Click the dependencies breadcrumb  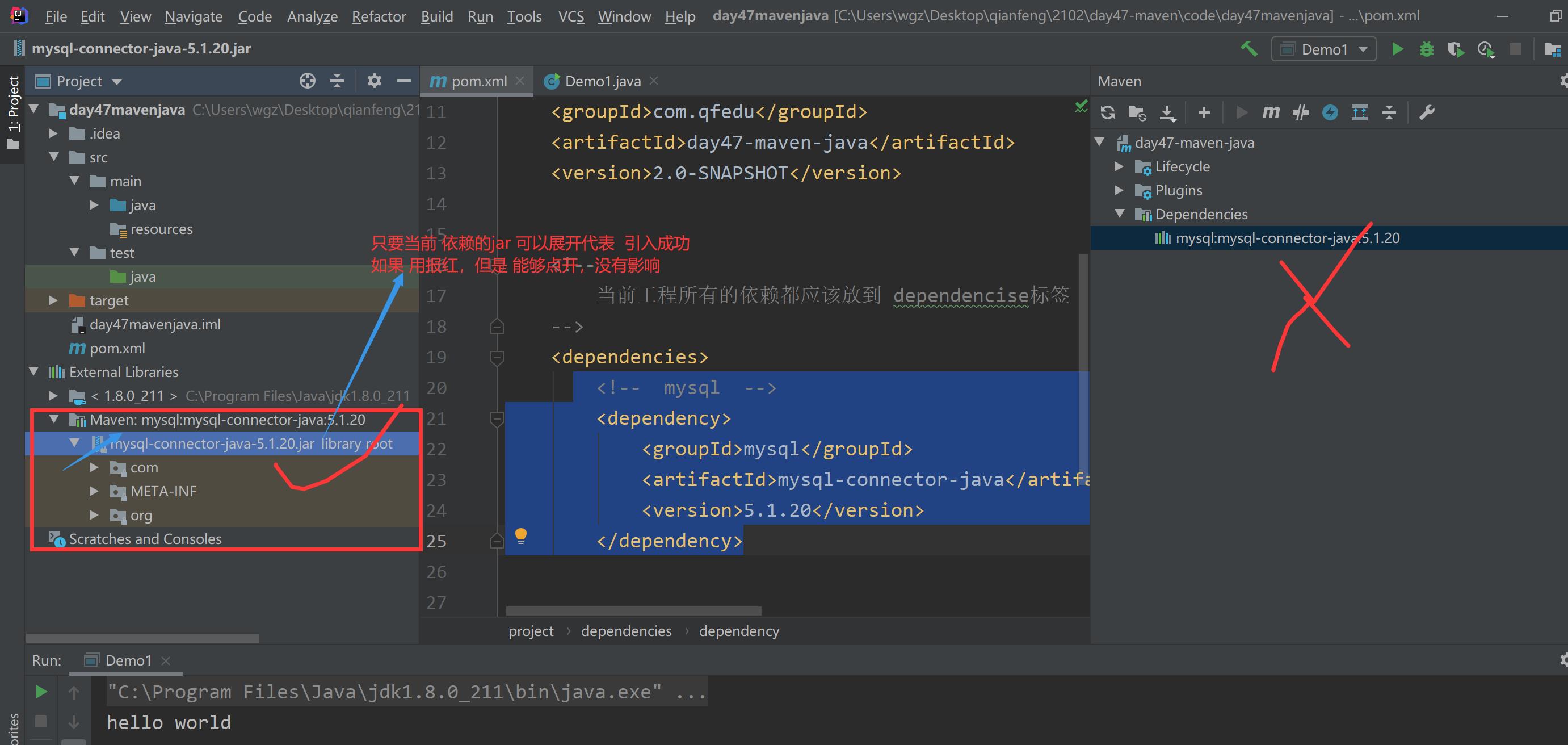click(627, 631)
